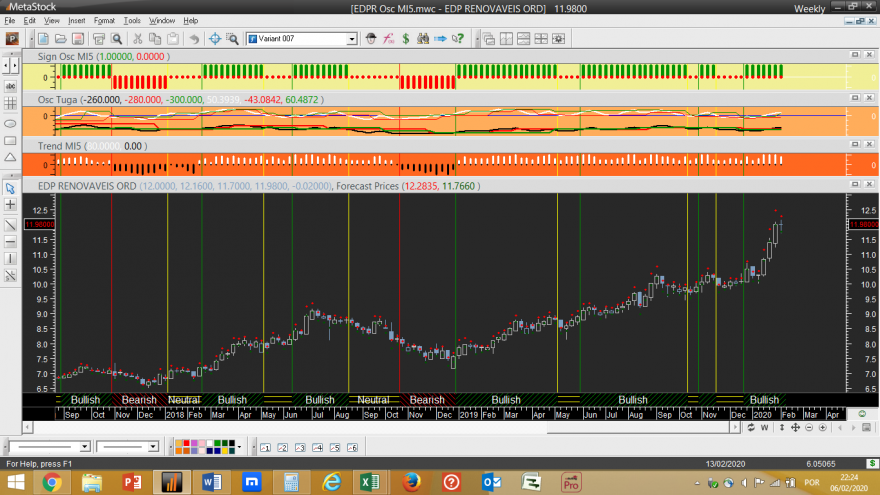880x495 pixels.
Task: Open the Format menu
Action: (x=104, y=21)
